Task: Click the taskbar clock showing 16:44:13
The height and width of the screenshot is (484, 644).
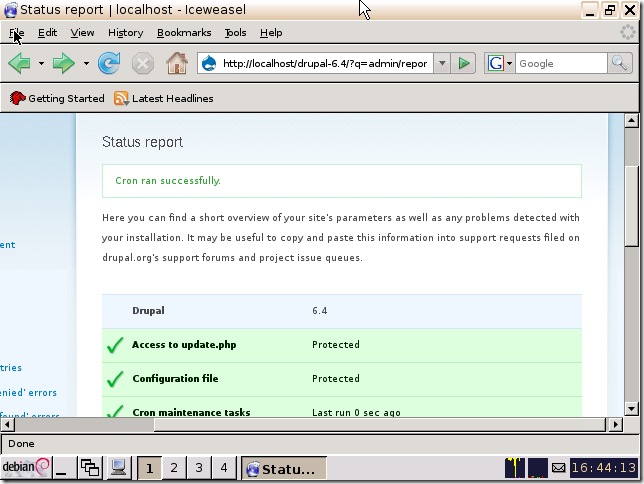Action: [604, 468]
